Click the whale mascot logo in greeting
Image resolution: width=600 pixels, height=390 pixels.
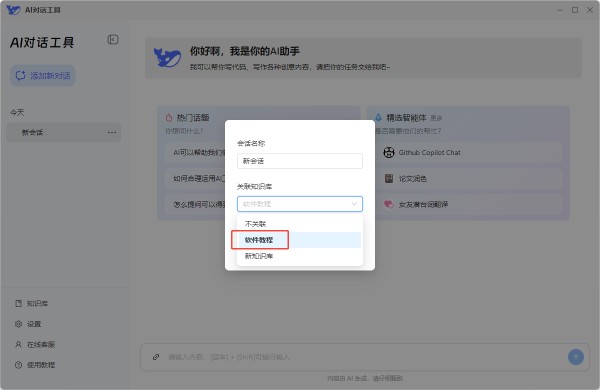click(167, 57)
